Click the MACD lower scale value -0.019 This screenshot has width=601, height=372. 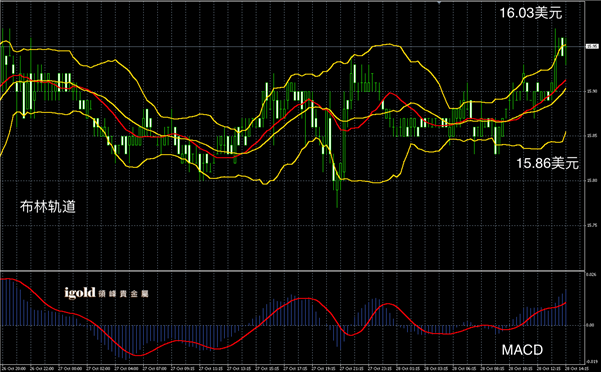pyautogui.click(x=591, y=361)
